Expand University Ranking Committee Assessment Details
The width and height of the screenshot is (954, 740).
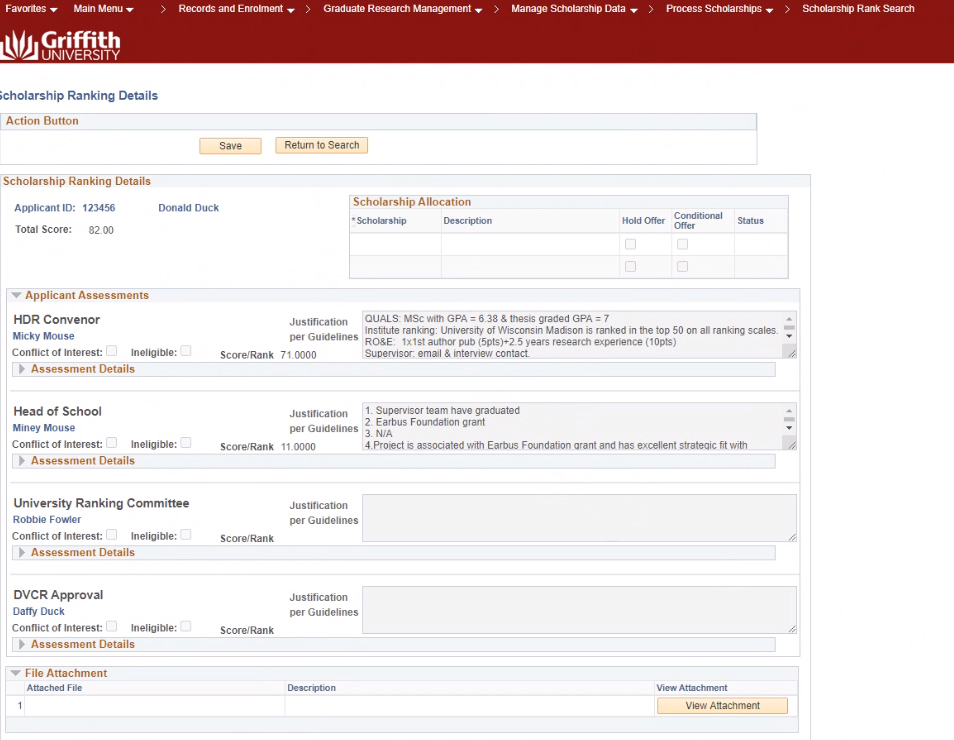tap(22, 553)
